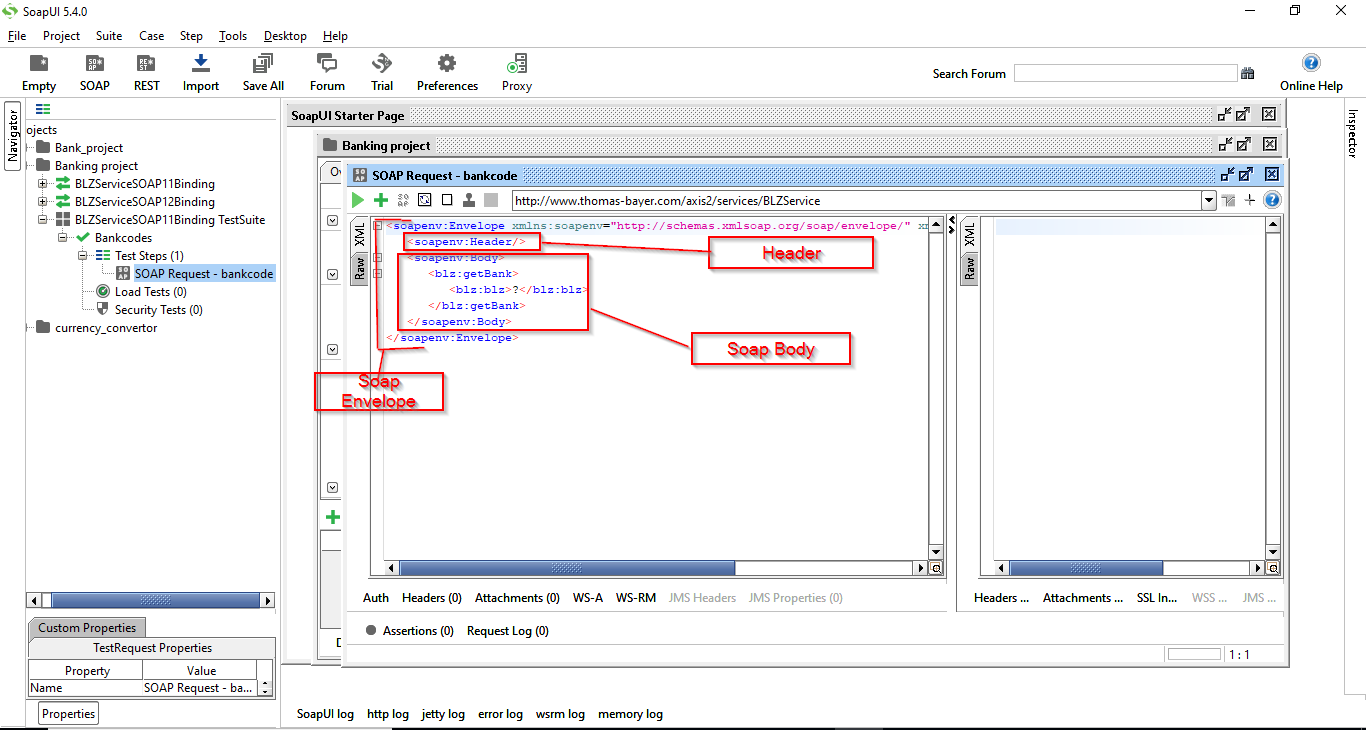Create a new REST project
The image size is (1366, 730).
(x=146, y=70)
